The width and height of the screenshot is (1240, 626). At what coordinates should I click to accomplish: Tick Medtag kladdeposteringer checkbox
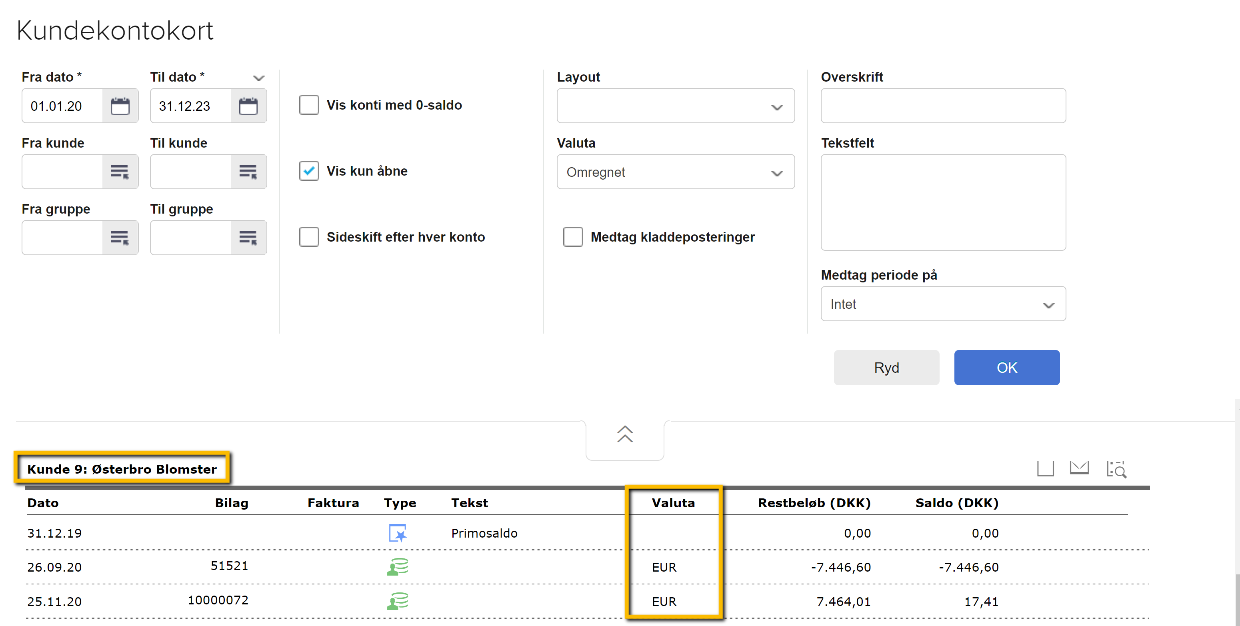click(x=573, y=237)
